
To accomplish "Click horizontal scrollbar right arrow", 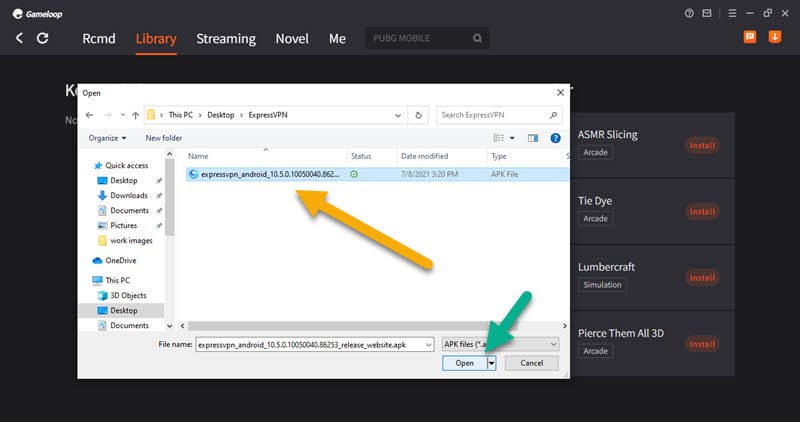I will 564,326.
